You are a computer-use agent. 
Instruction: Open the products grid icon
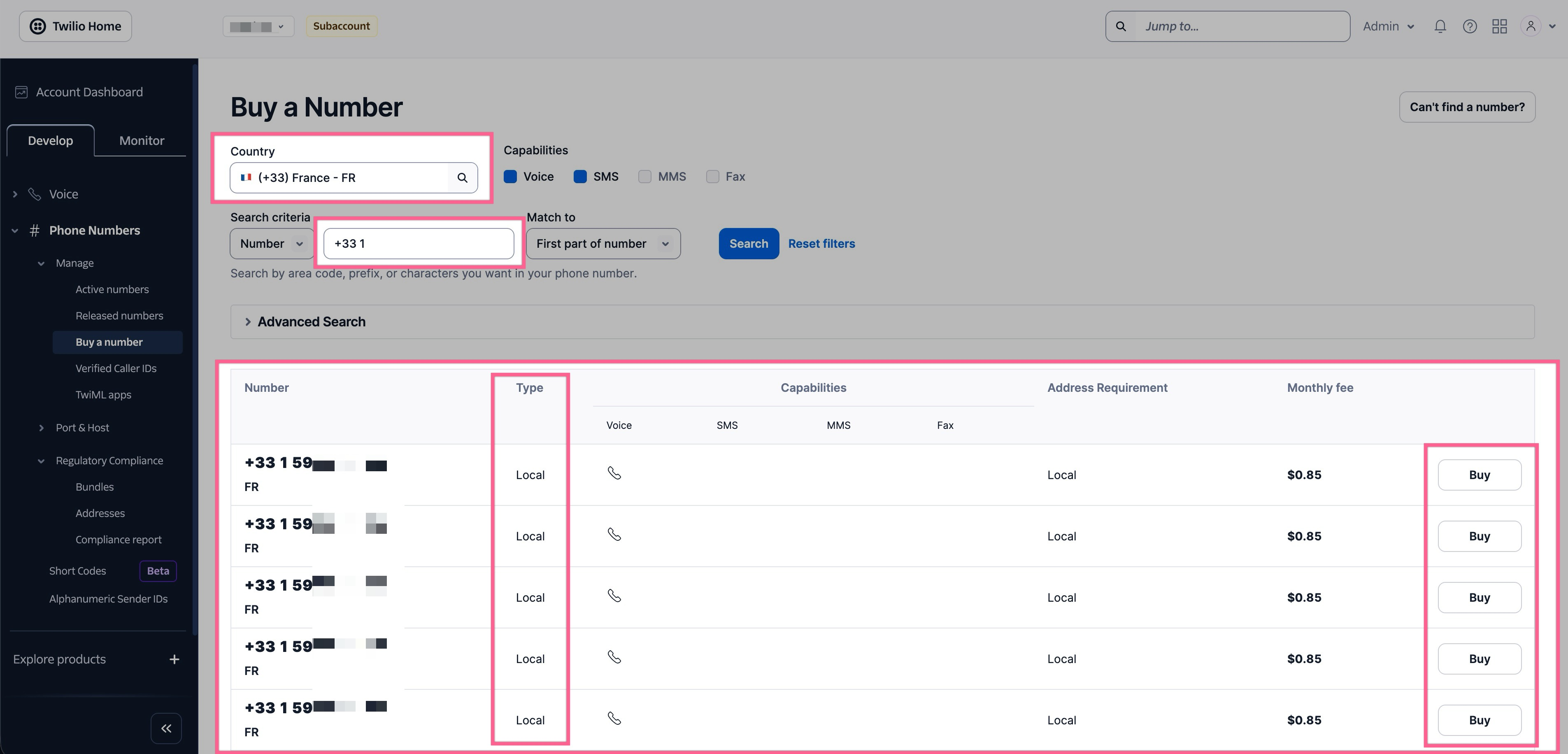click(x=1499, y=26)
